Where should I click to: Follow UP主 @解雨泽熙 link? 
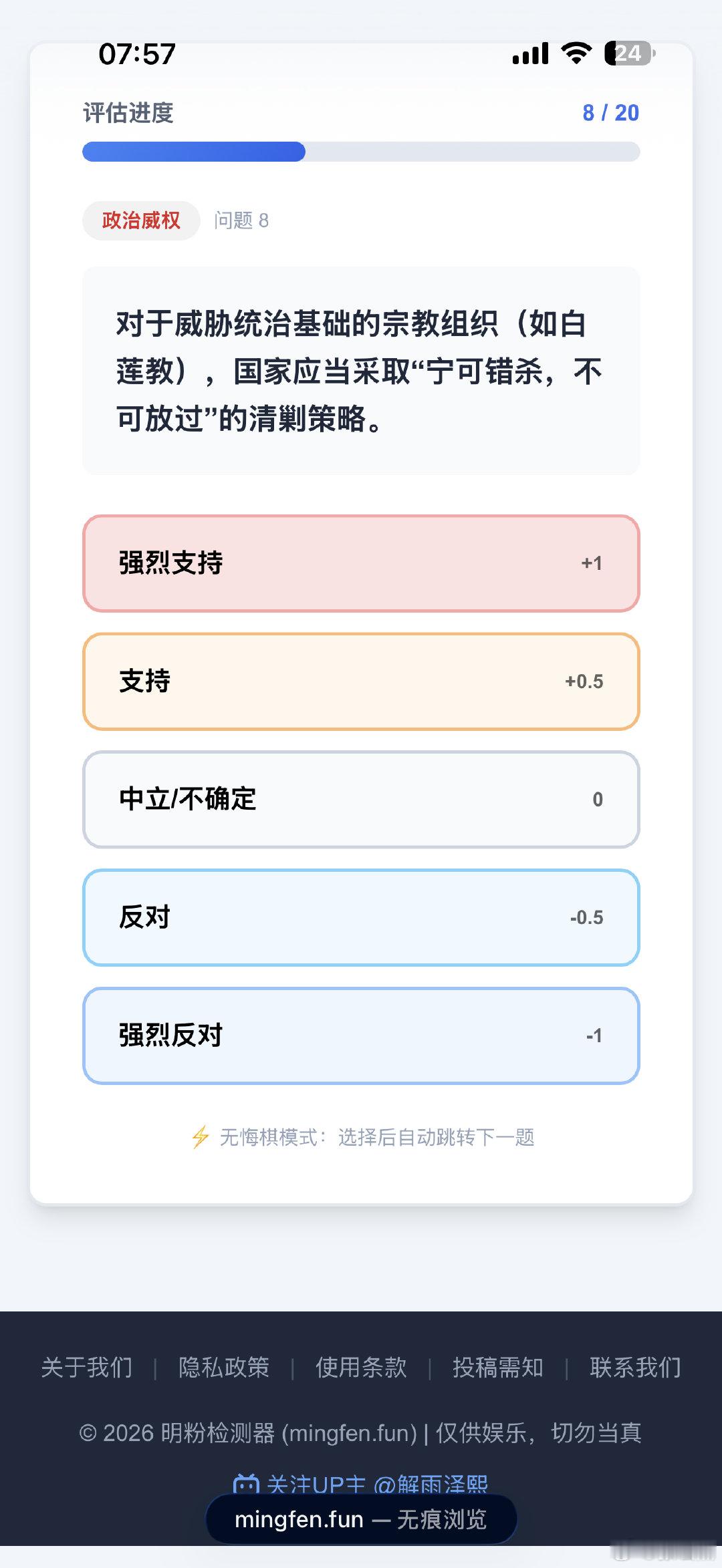pyautogui.click(x=377, y=1484)
